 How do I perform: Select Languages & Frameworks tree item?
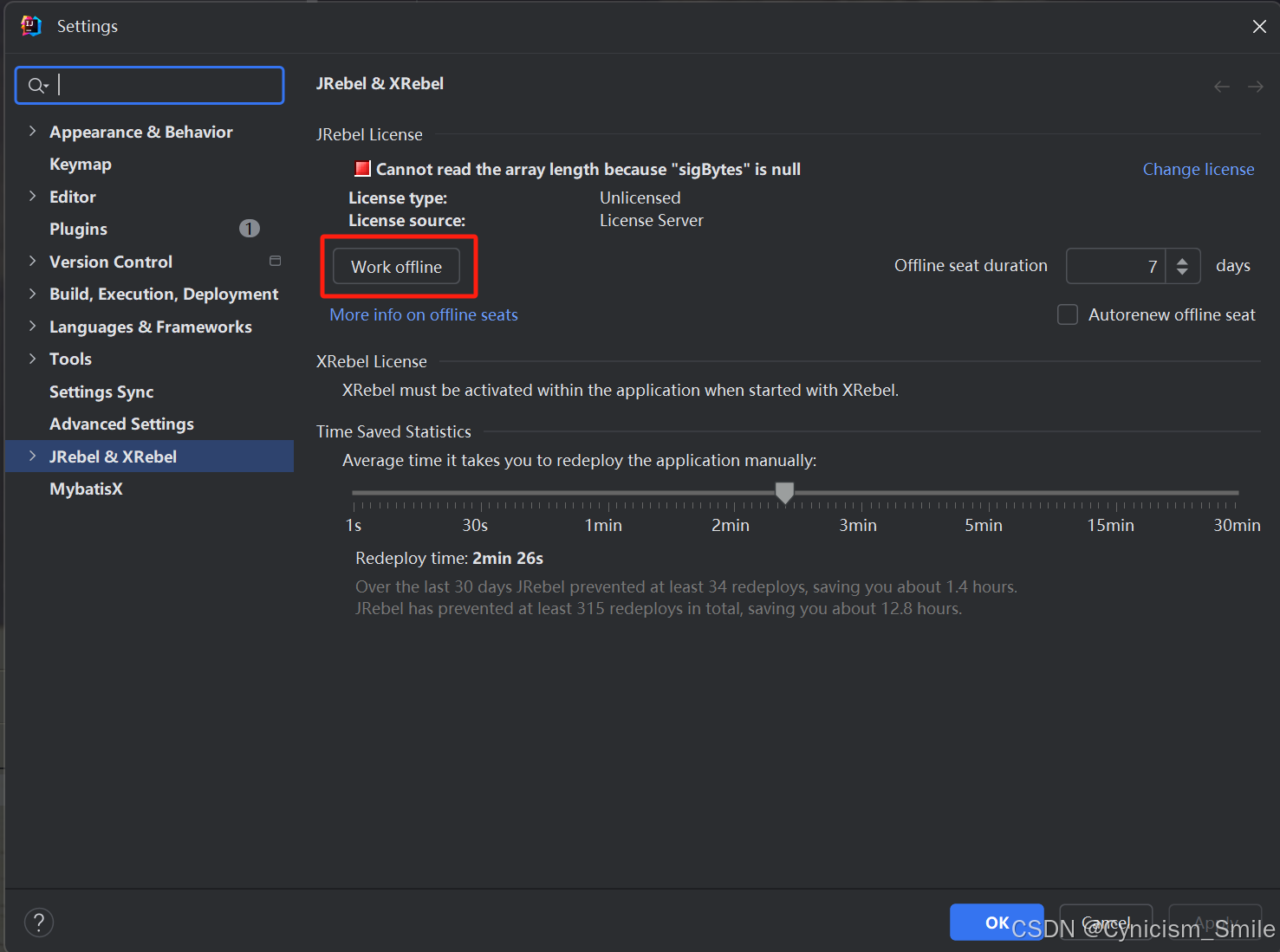pyautogui.click(x=151, y=327)
